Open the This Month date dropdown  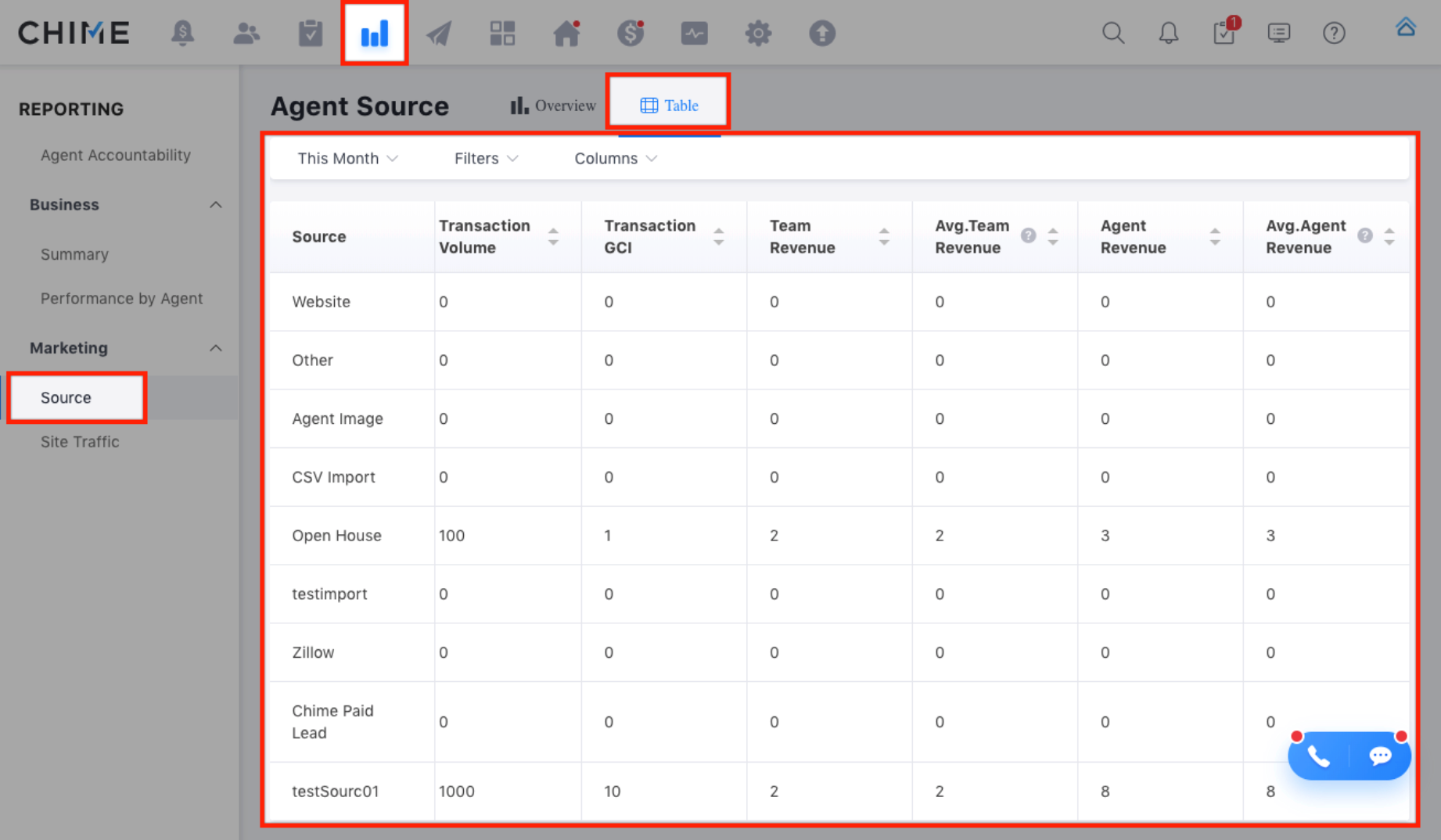coord(348,159)
